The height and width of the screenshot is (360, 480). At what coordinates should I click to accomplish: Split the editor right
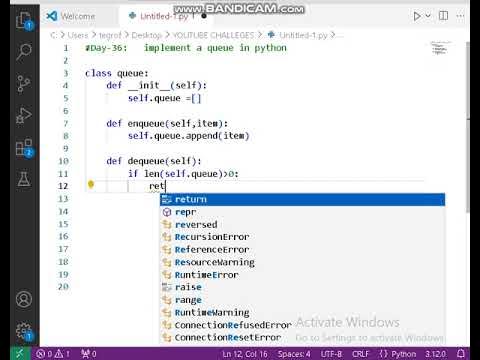click(443, 16)
